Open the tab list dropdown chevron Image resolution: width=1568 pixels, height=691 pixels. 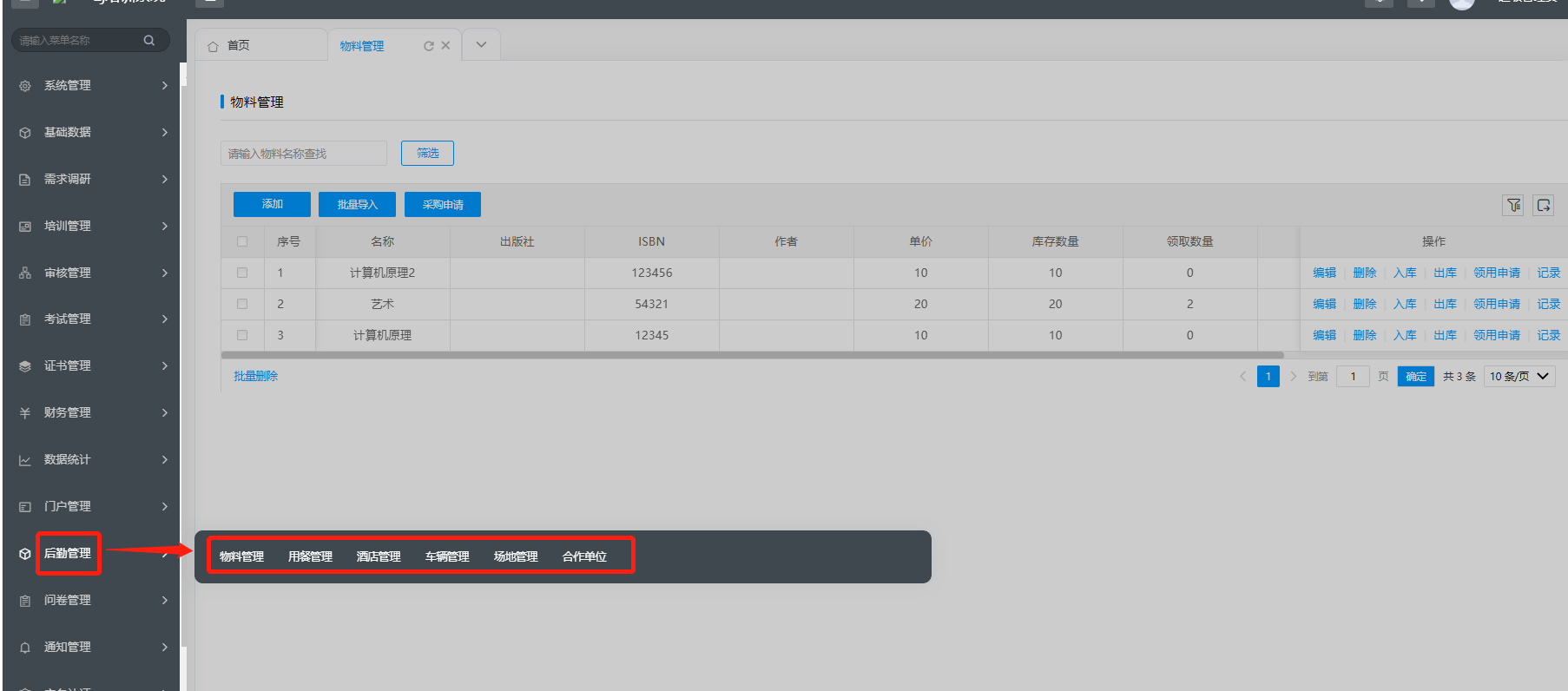481,44
